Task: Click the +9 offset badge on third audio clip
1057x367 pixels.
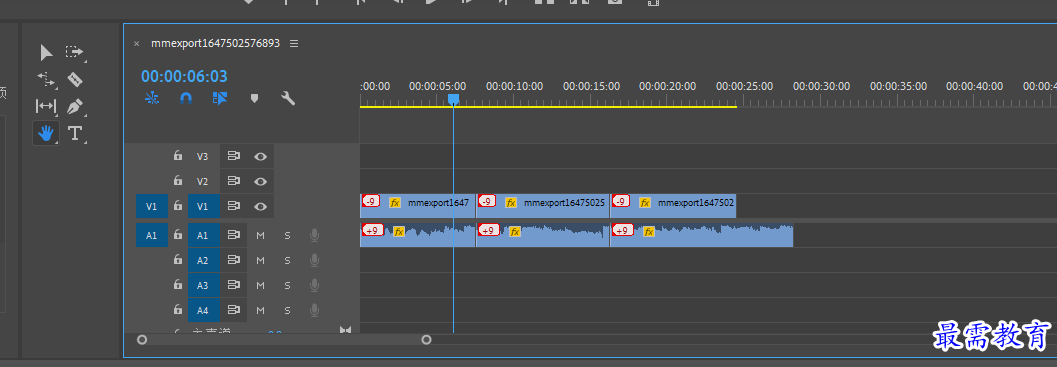Action: 622,230
